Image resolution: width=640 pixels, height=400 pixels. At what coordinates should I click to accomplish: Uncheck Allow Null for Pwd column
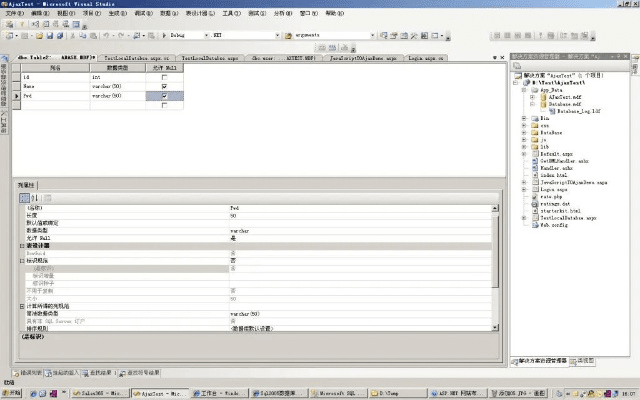[x=164, y=96]
